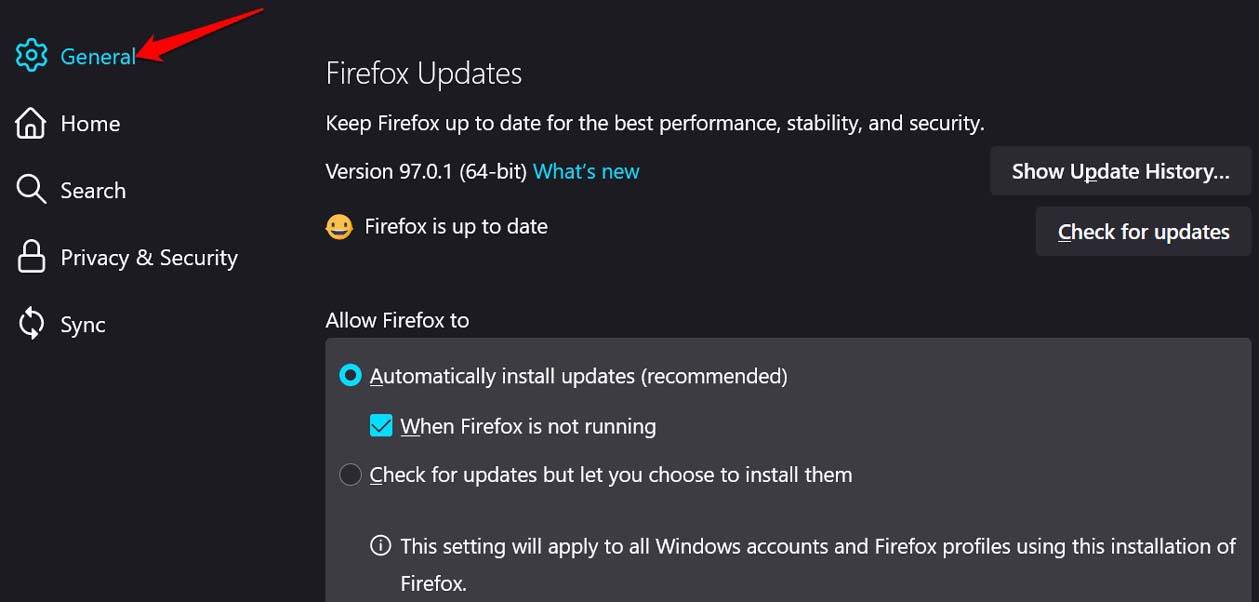Click the Check for updates button
This screenshot has width=1259, height=602.
[1143, 231]
